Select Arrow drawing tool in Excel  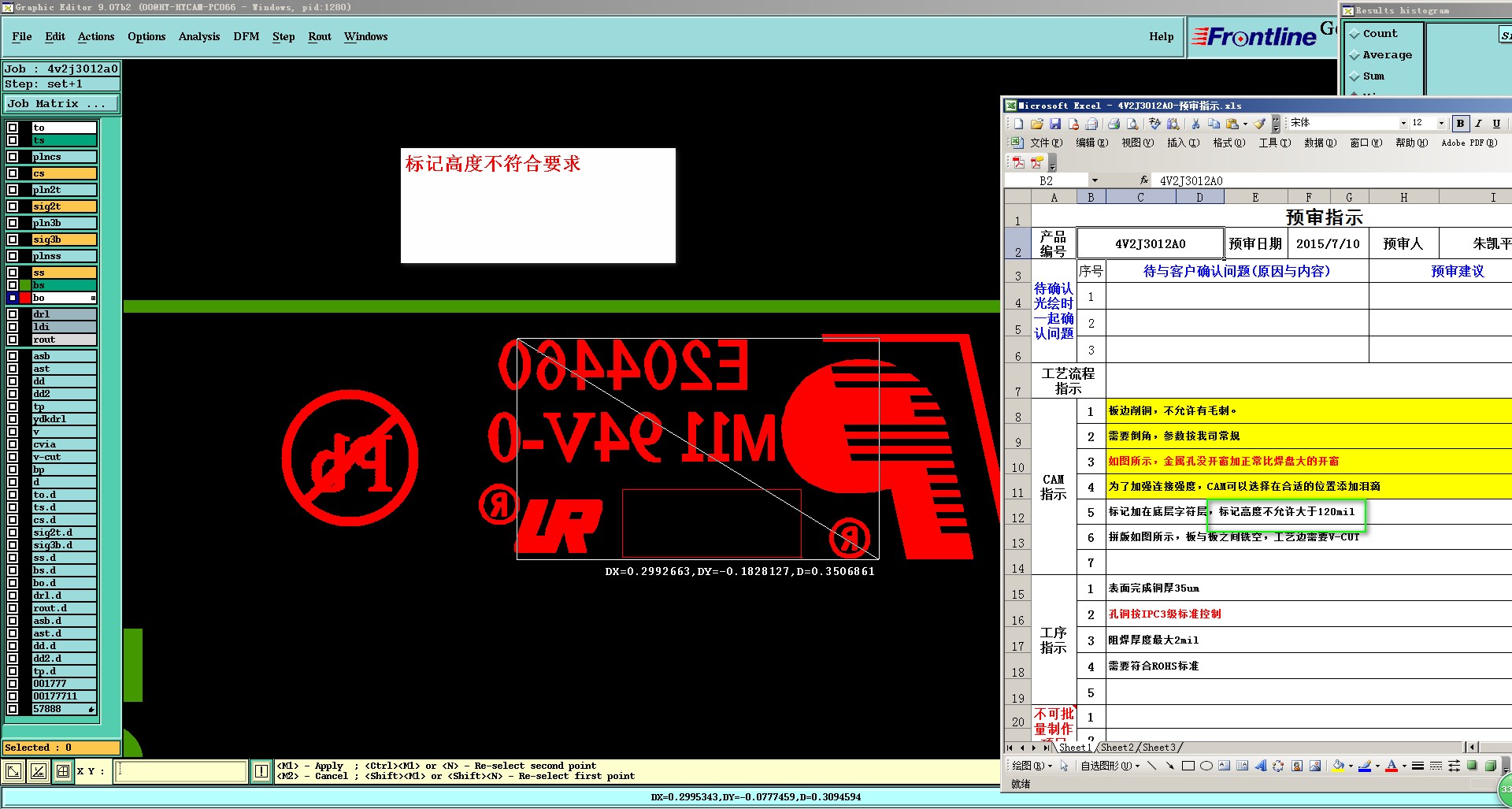click(x=1169, y=766)
